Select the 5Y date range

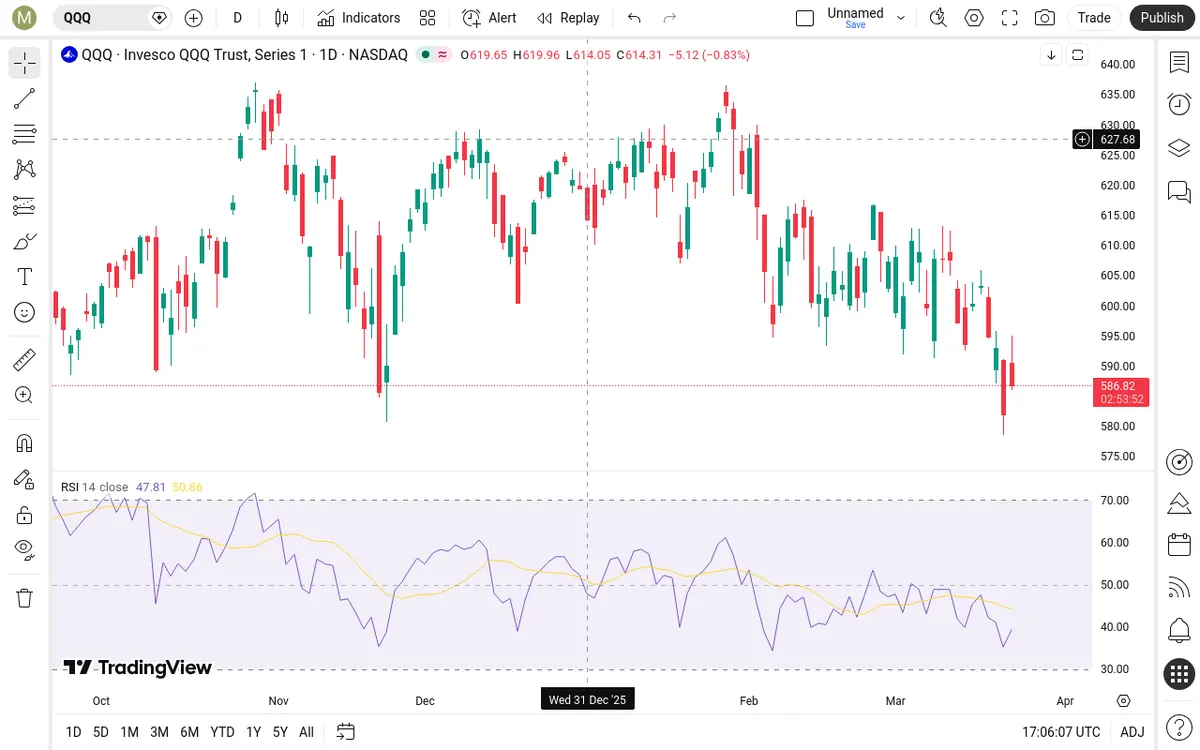coord(280,732)
